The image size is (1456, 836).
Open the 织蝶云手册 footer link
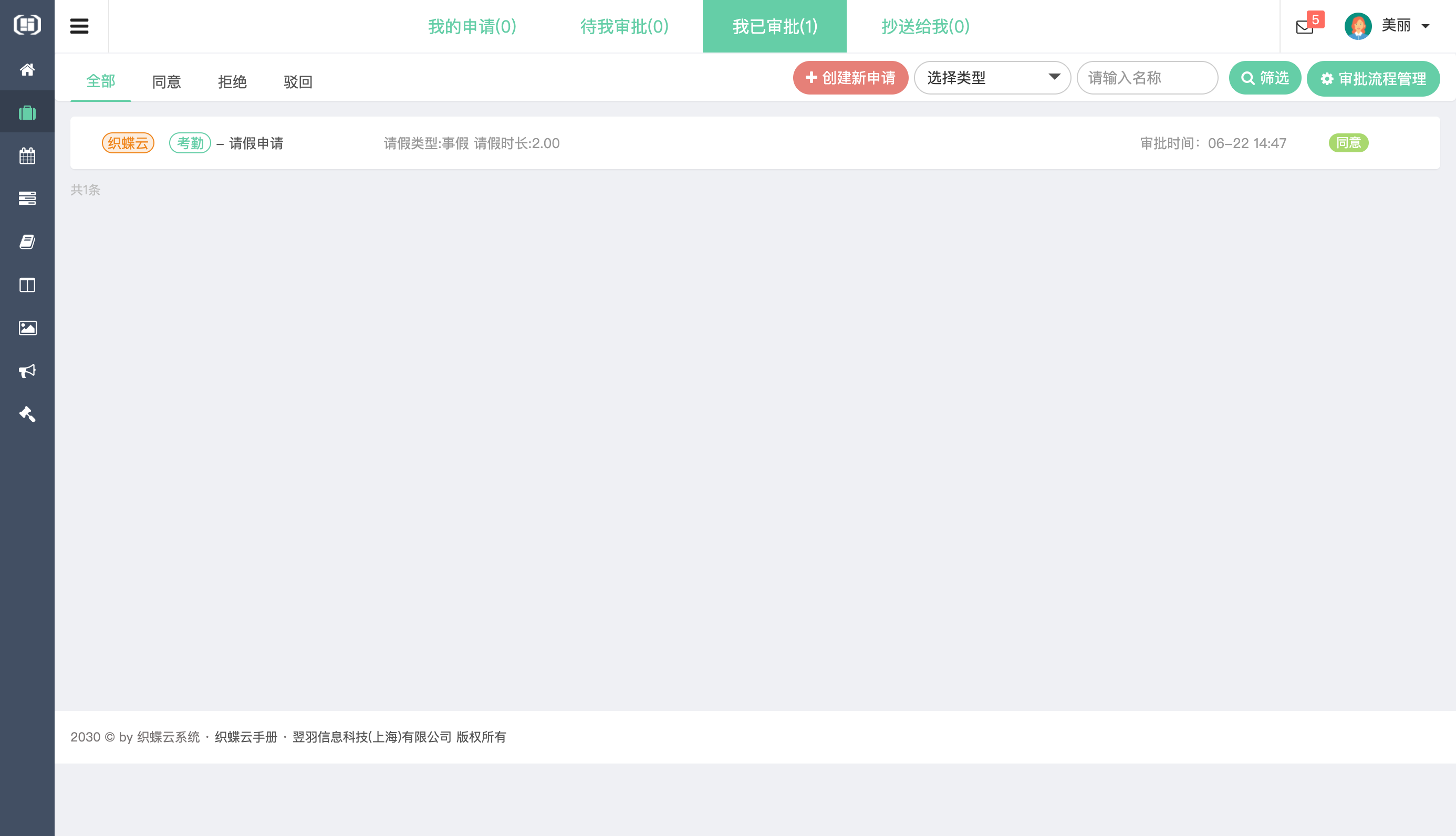246,737
